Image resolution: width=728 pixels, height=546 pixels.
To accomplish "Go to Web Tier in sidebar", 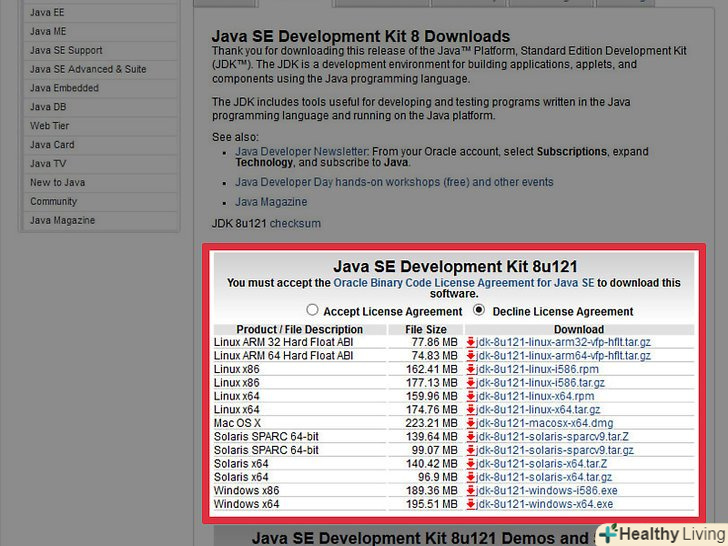I will click(x=100, y=126).
